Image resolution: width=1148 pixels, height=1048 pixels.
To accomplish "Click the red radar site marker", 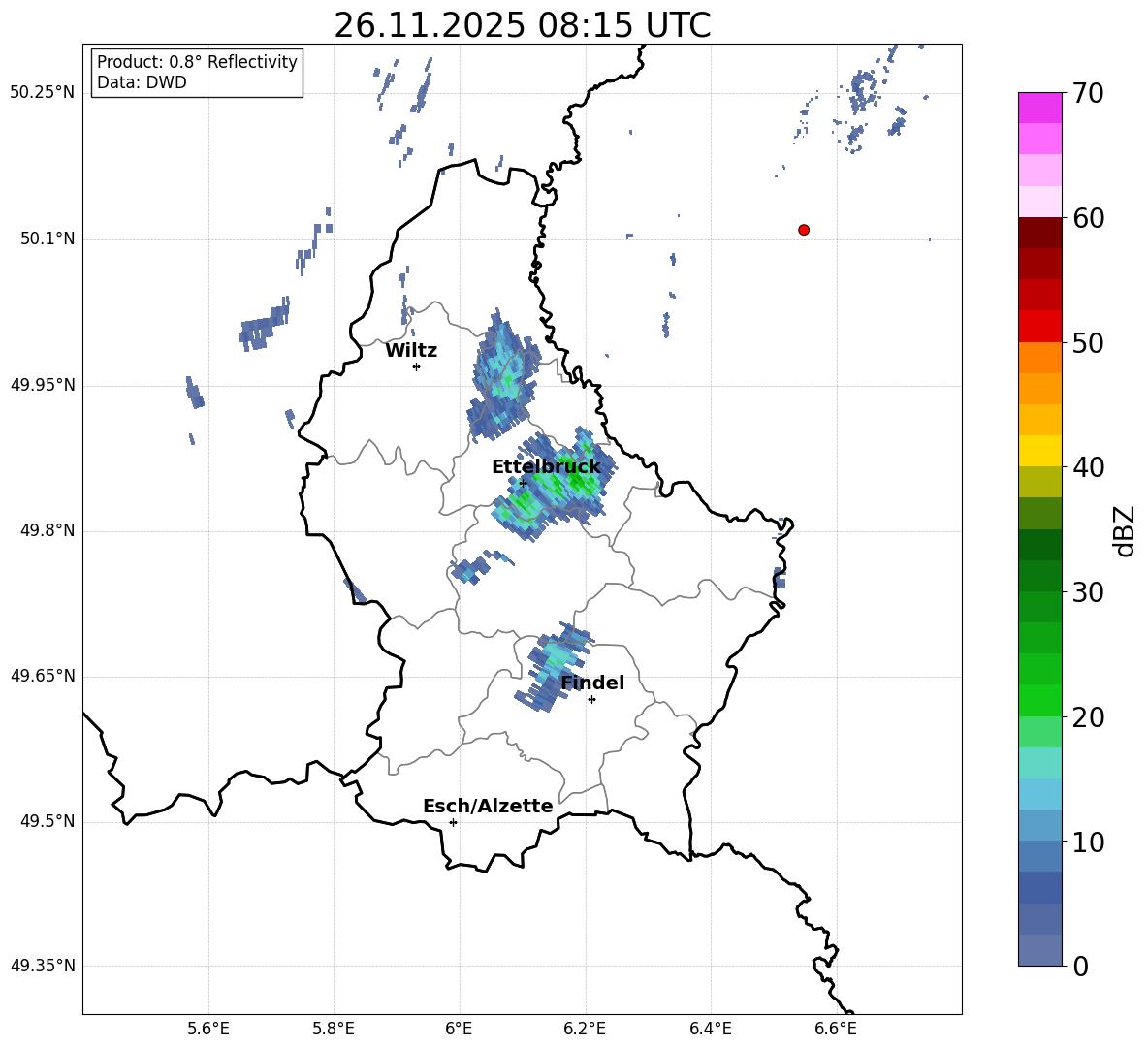I will pyautogui.click(x=804, y=230).
